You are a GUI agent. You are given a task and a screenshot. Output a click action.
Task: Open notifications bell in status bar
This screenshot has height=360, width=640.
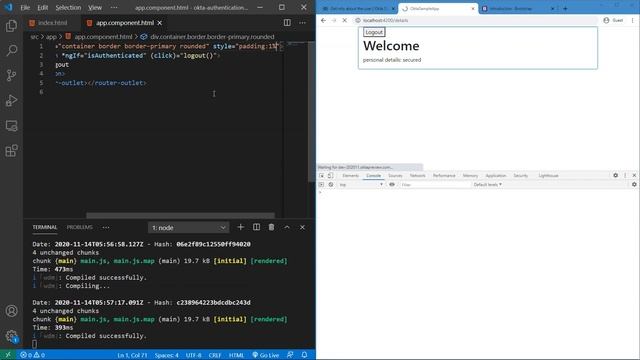[x=304, y=355]
